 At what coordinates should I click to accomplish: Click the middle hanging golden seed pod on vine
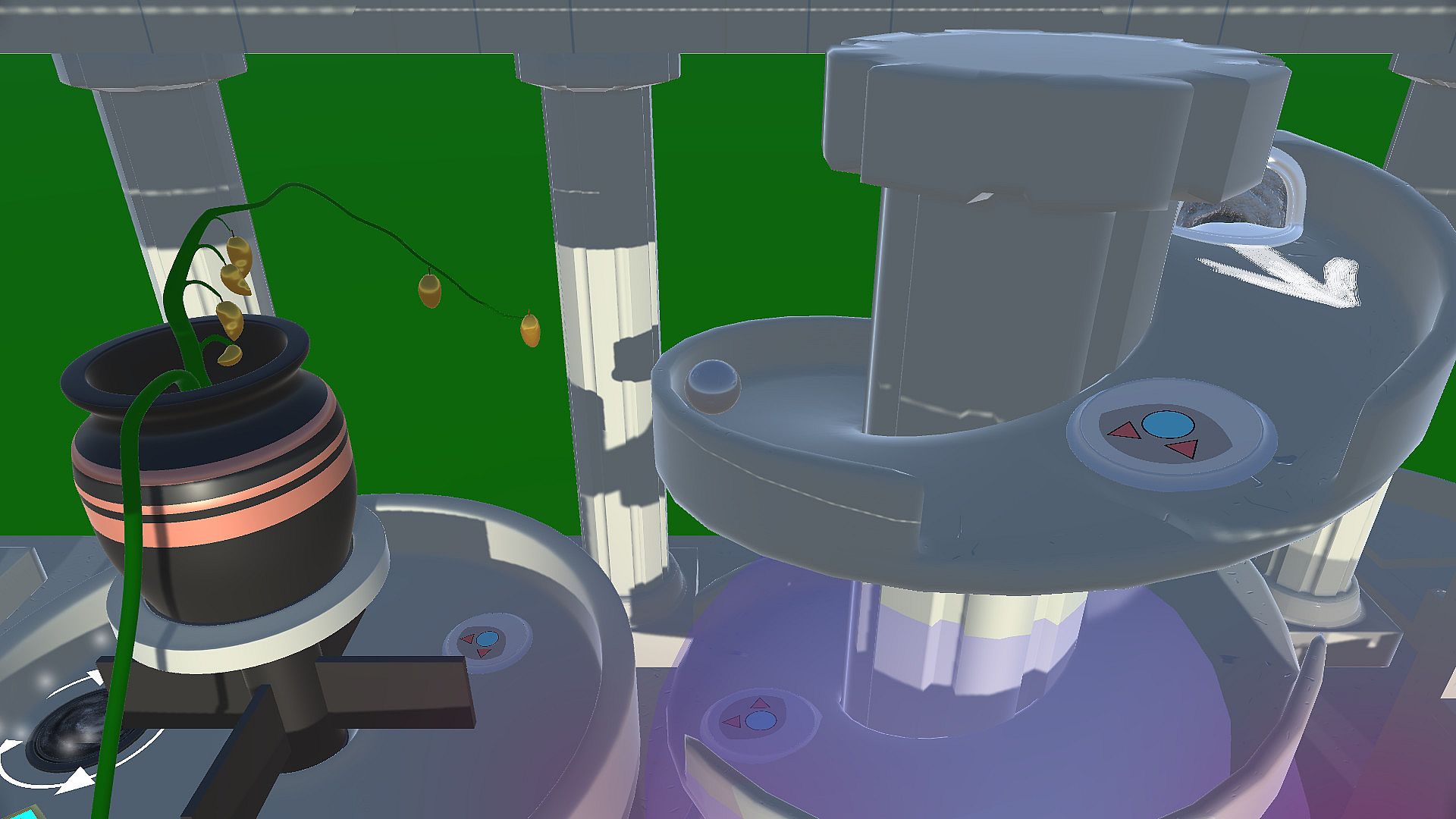pyautogui.click(x=429, y=291)
